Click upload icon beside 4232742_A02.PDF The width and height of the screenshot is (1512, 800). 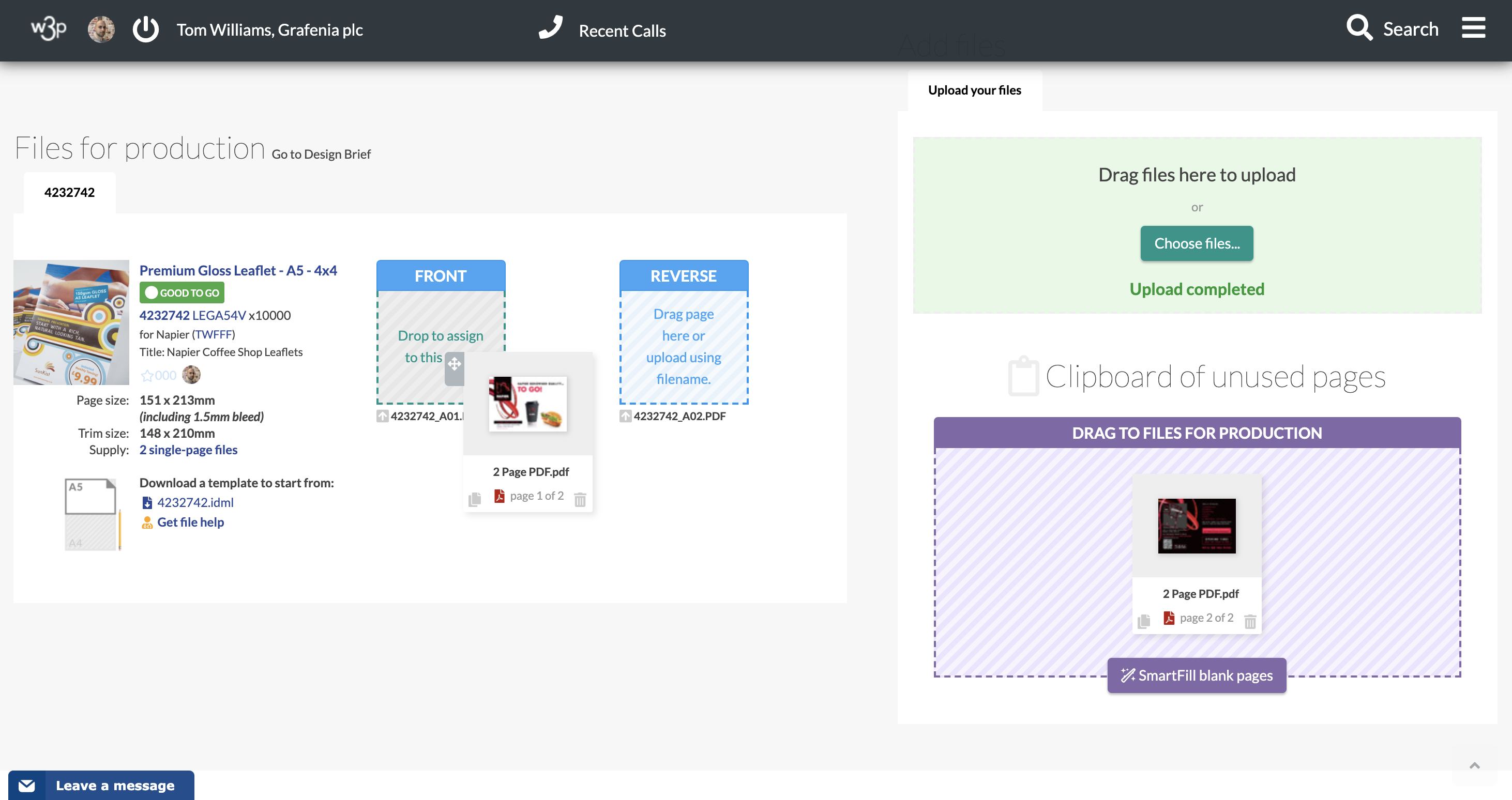click(626, 417)
